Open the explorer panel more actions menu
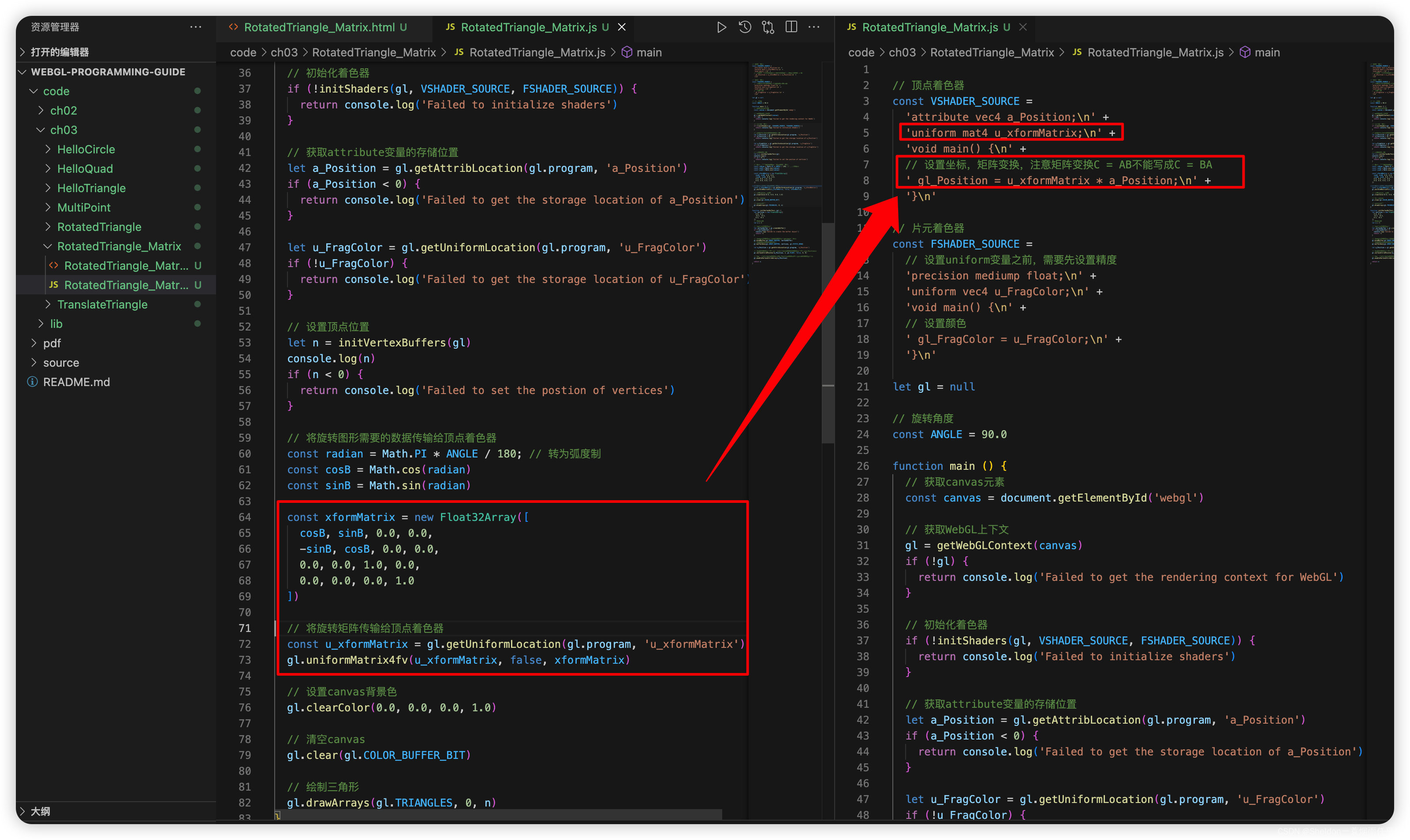 point(196,27)
